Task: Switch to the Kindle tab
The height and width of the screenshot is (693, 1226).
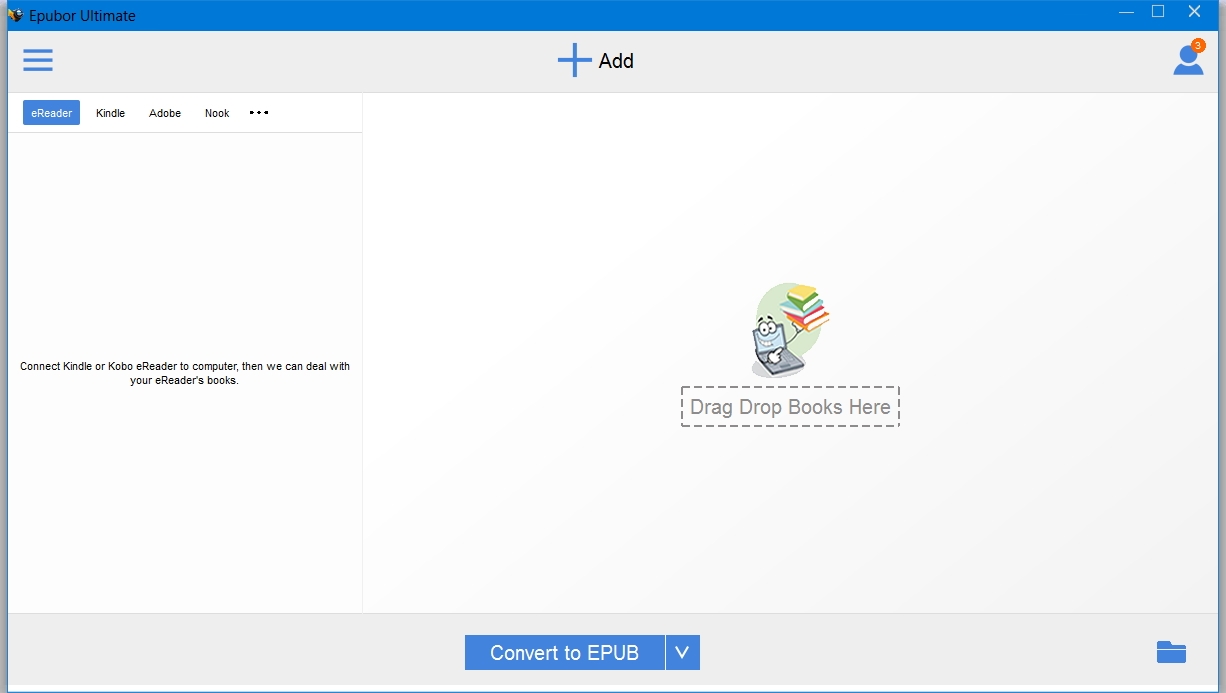Action: (x=110, y=113)
